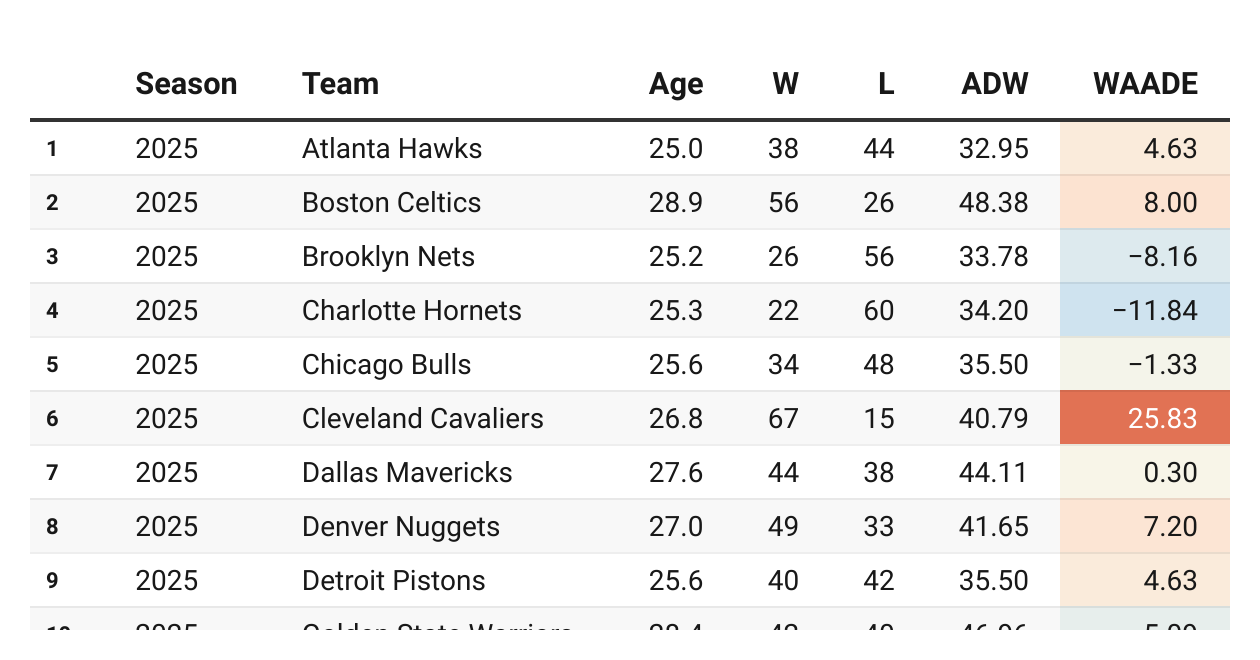Click row number 6 index cell
1260x660 pixels.
(52, 419)
